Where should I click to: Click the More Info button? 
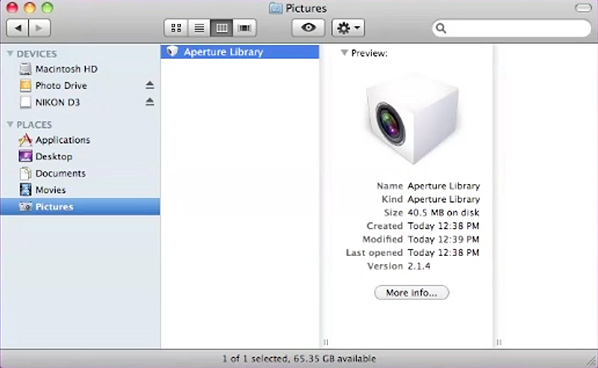(x=412, y=293)
